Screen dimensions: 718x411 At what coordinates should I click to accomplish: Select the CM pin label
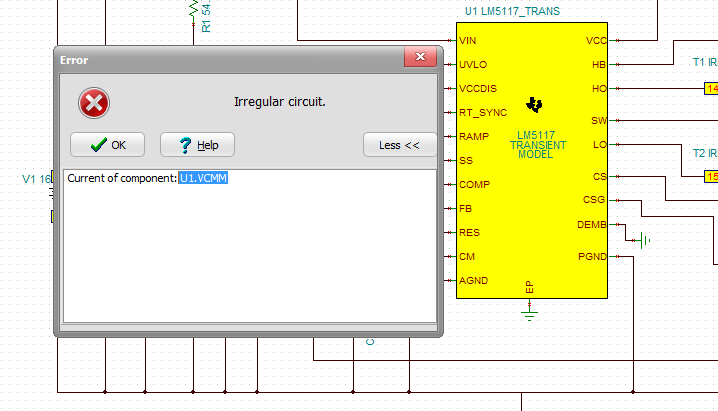point(467,257)
